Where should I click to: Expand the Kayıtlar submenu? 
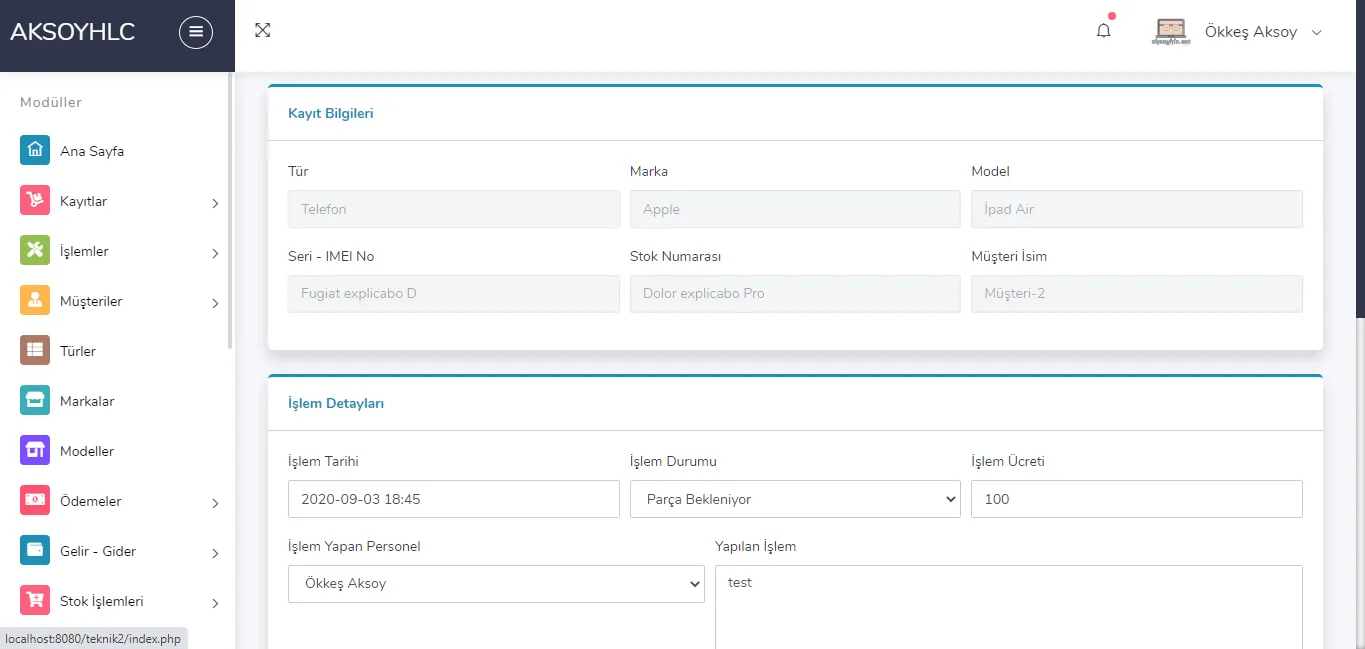[x=118, y=201]
